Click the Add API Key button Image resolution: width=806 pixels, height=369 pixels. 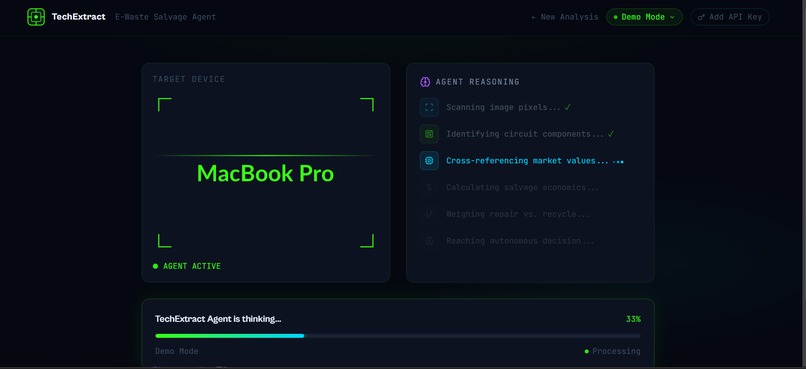point(730,17)
